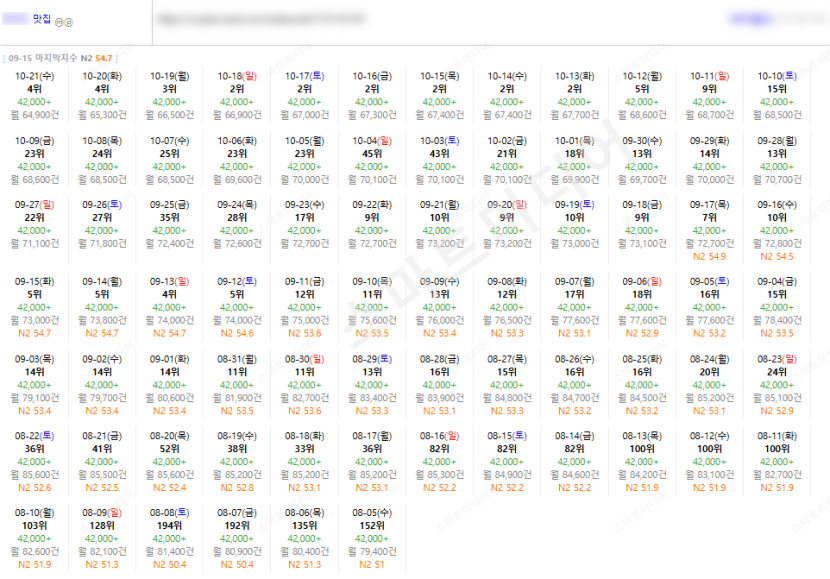Select the N2 54.9 index under 09-17(목)
Image resolution: width=830 pixels, height=579 pixels.
(709, 257)
